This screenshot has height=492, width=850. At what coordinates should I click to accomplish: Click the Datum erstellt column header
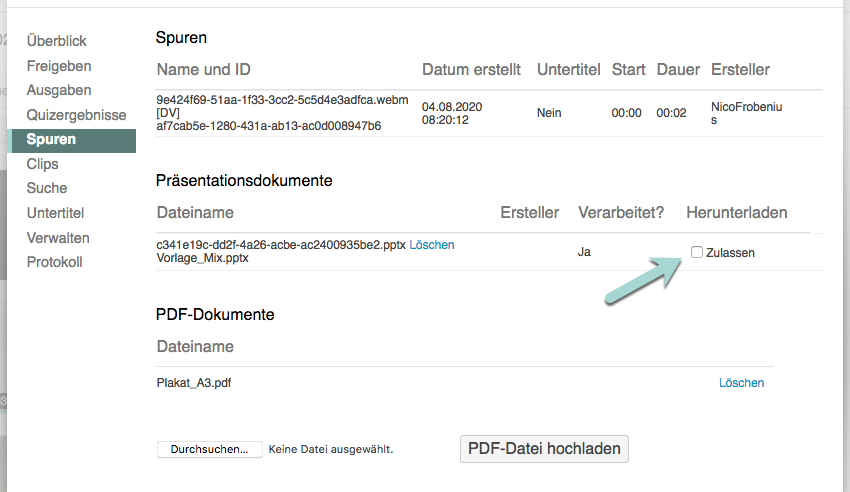(x=471, y=70)
